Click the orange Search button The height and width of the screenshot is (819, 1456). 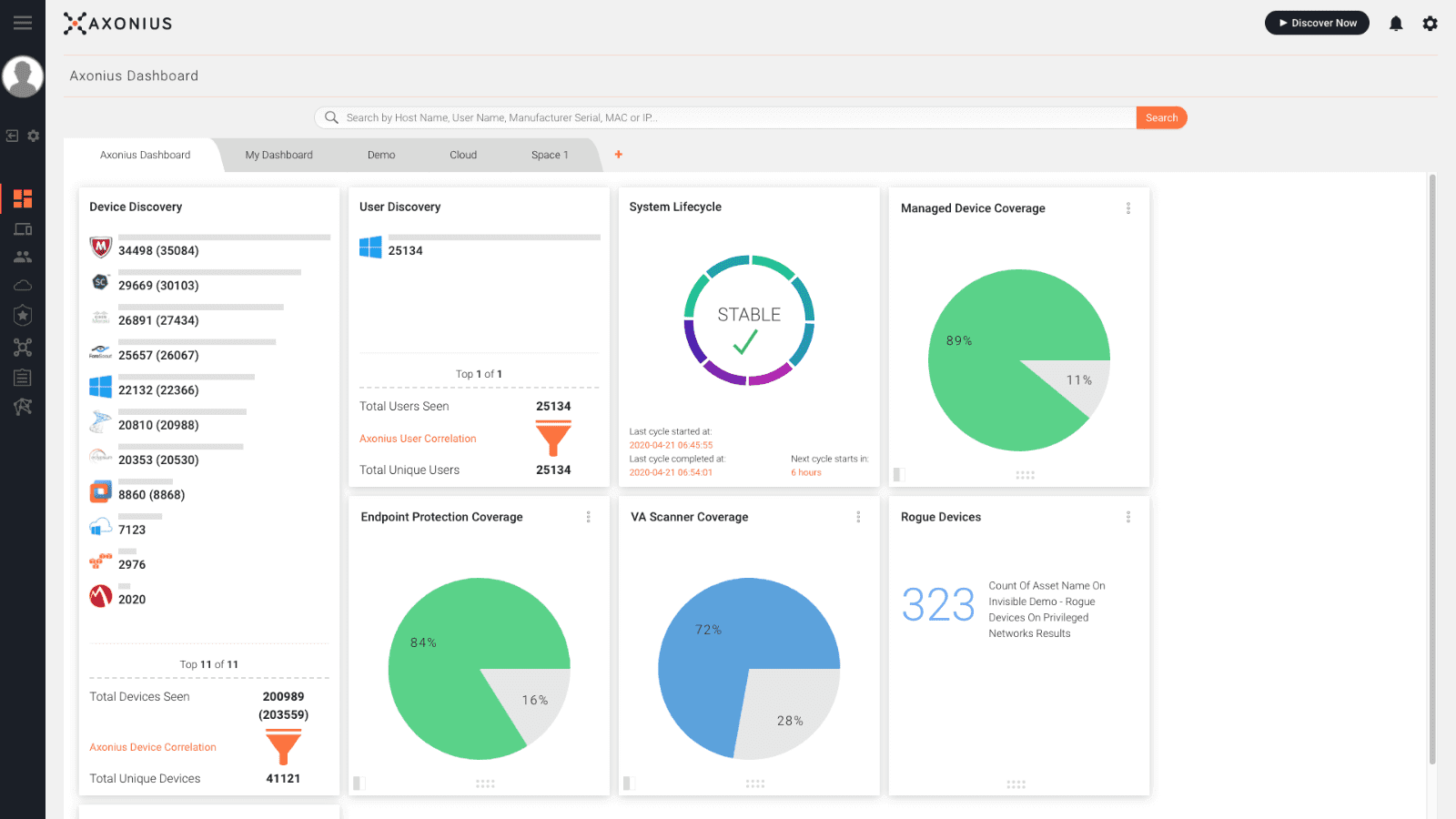(x=1161, y=117)
